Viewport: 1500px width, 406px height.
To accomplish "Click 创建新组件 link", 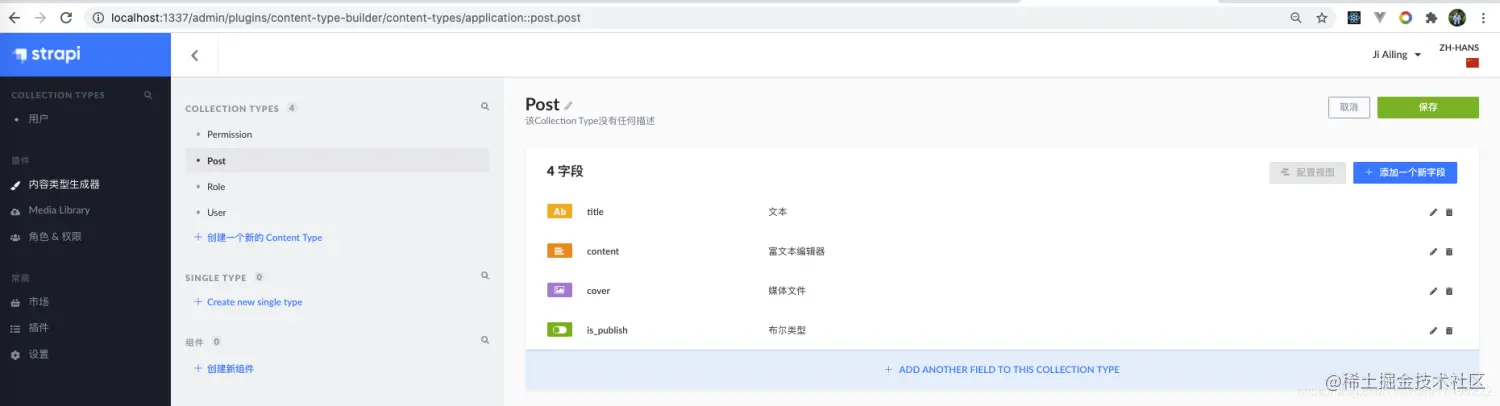I will point(224,369).
